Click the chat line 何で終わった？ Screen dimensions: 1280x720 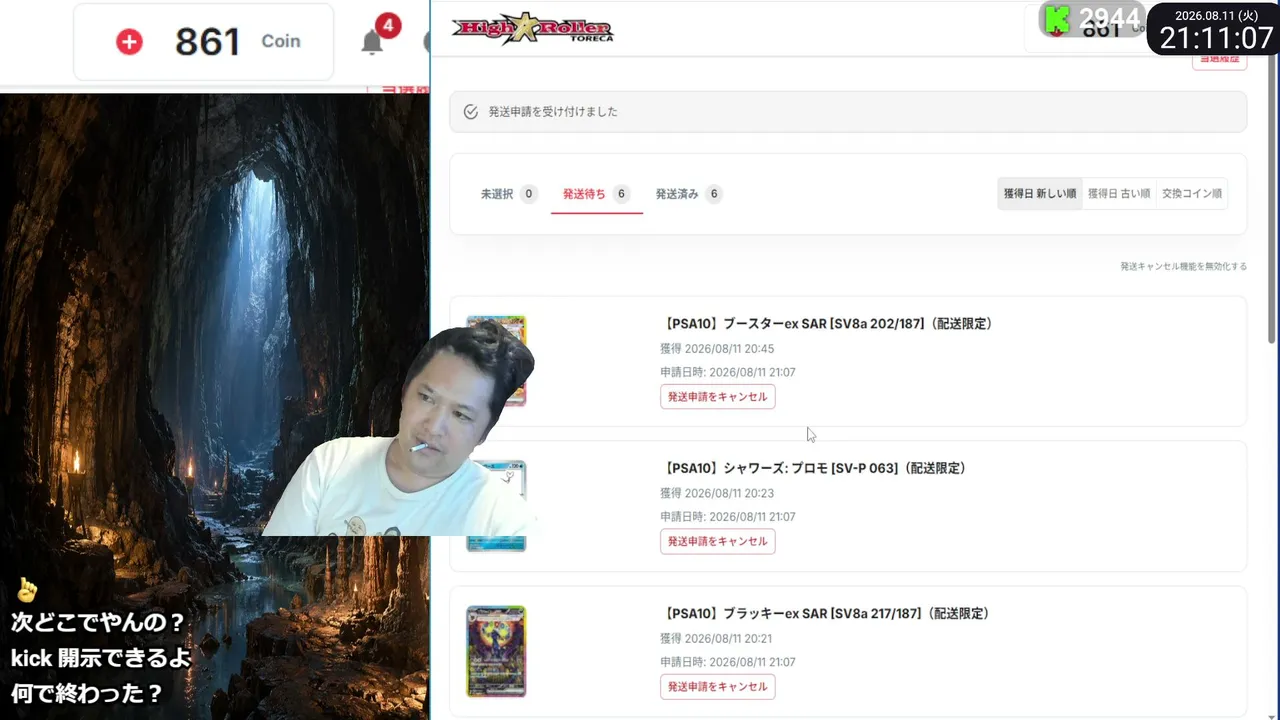85,692
